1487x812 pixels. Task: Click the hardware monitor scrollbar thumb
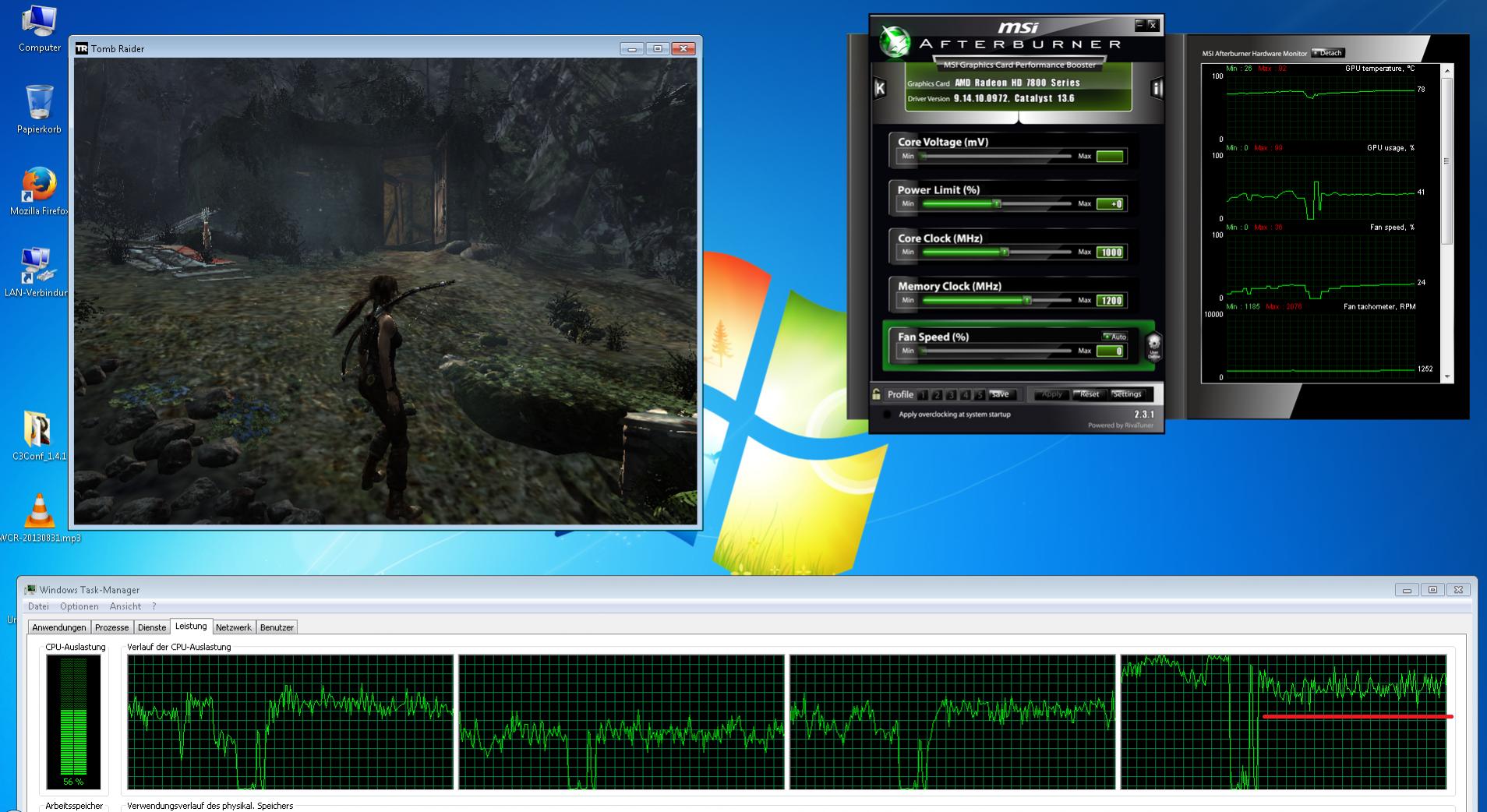(1447, 161)
